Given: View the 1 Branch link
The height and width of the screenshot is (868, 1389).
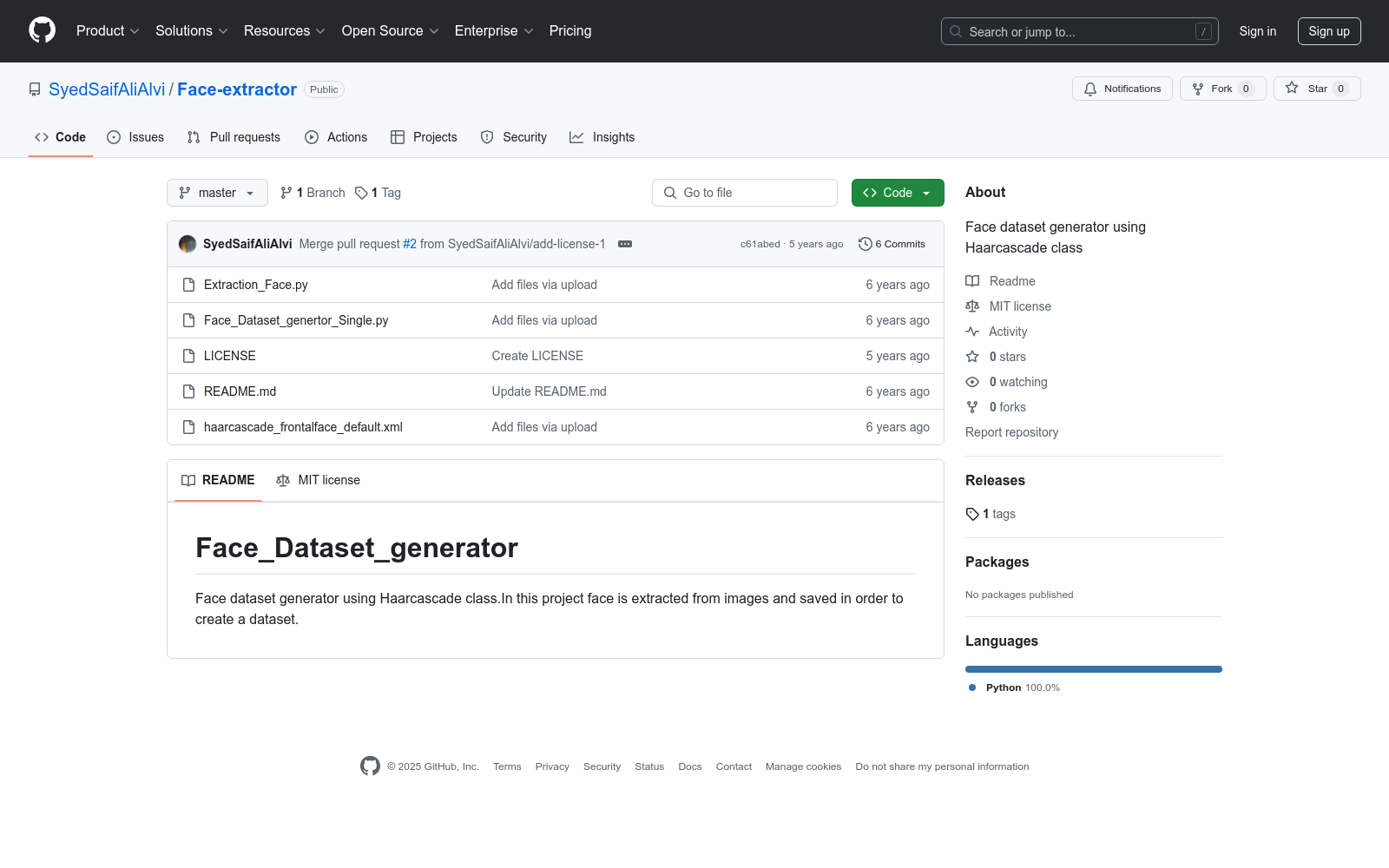Looking at the screenshot, I should 313,193.
